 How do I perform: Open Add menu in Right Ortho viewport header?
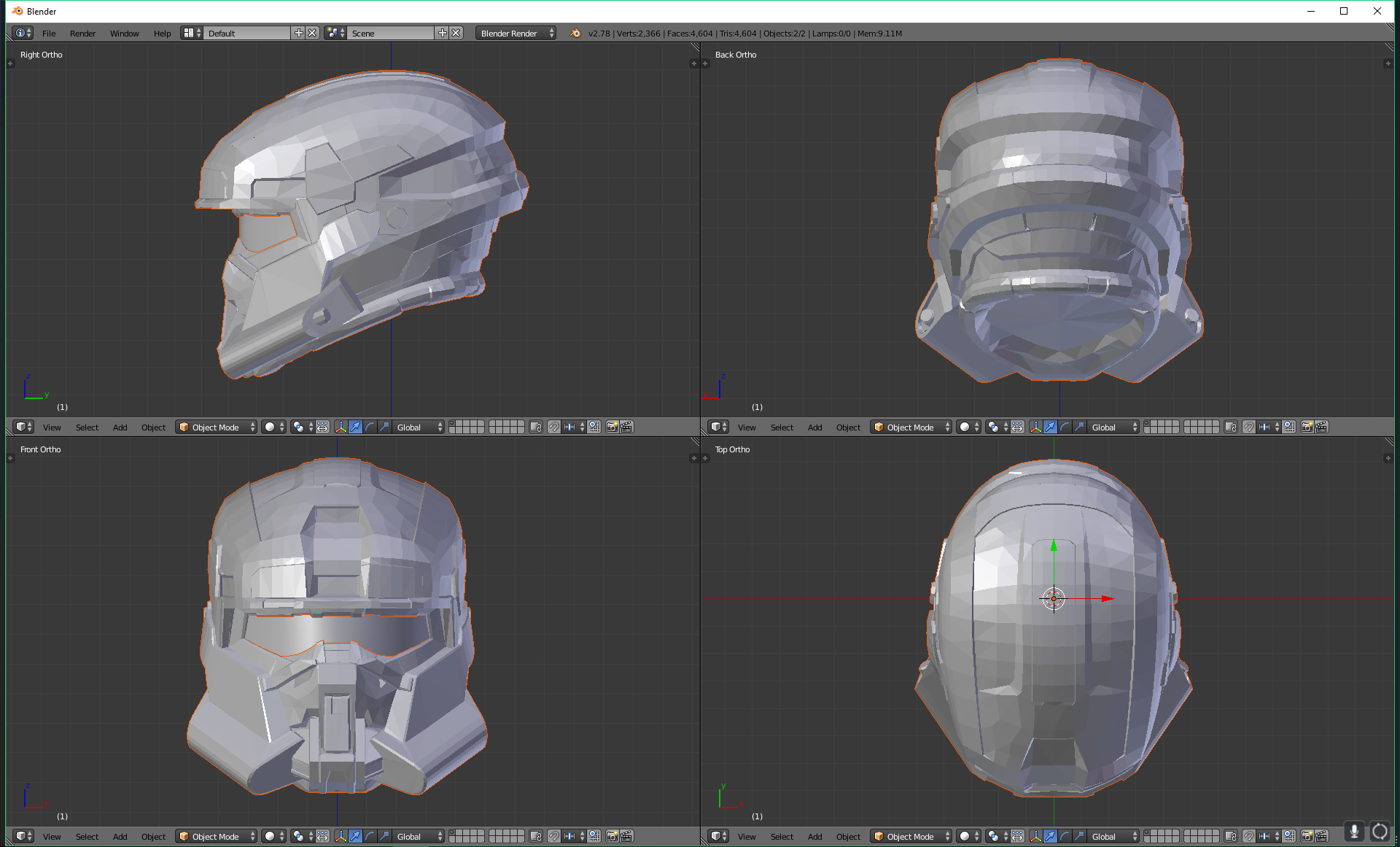[120, 428]
